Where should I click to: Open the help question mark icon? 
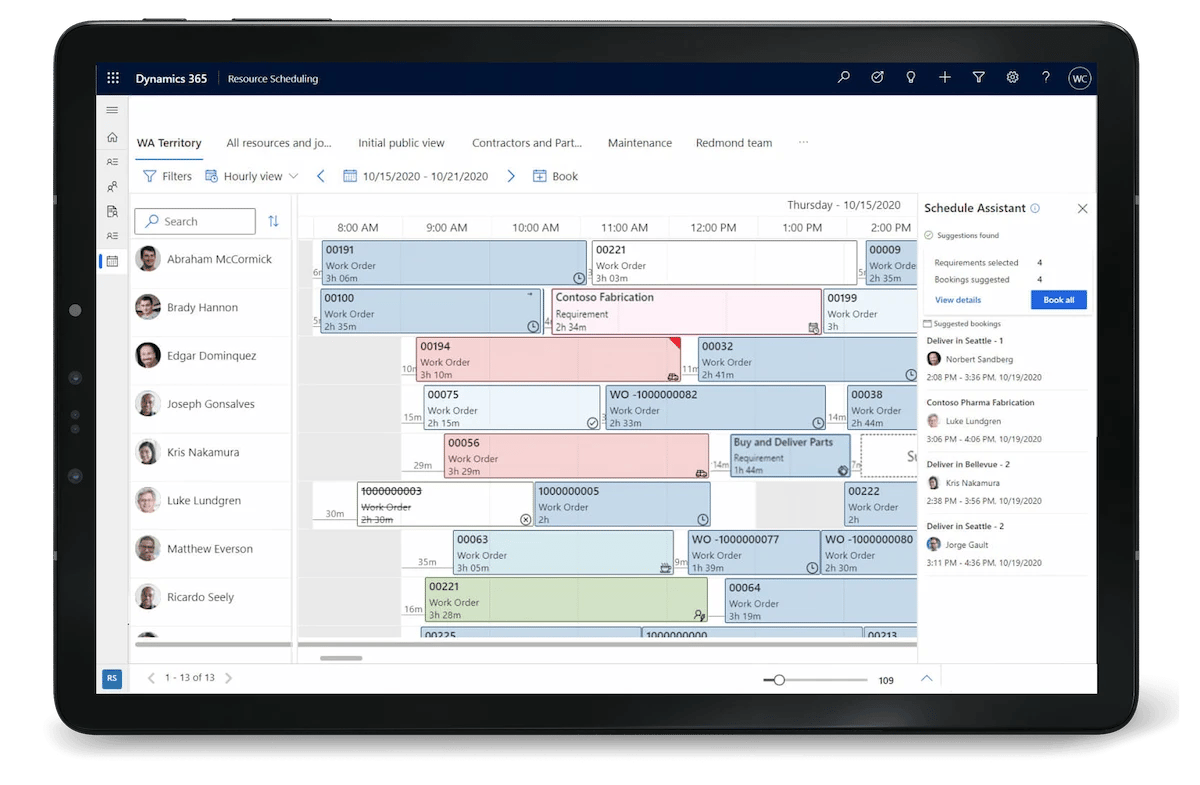pyautogui.click(x=1046, y=77)
